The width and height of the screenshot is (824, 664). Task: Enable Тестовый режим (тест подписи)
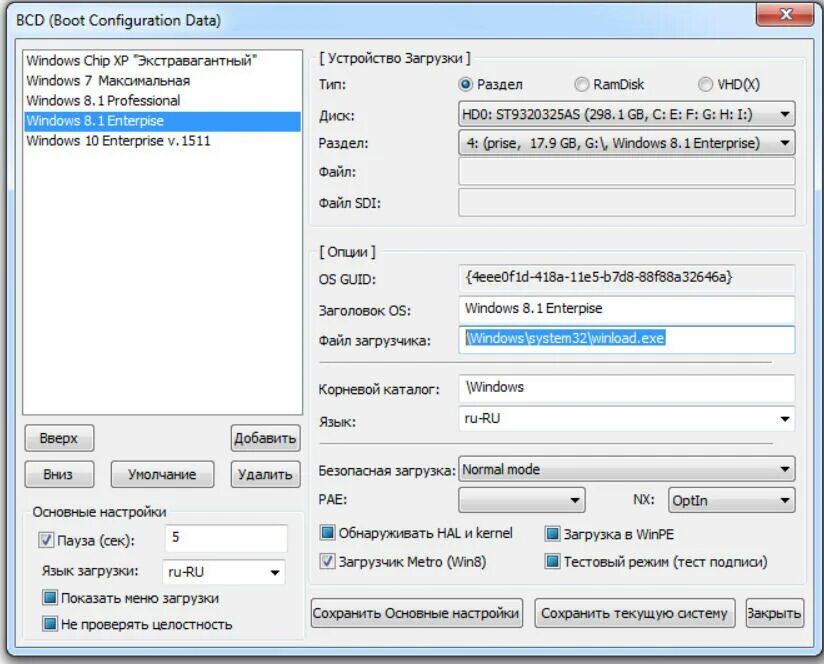553,562
